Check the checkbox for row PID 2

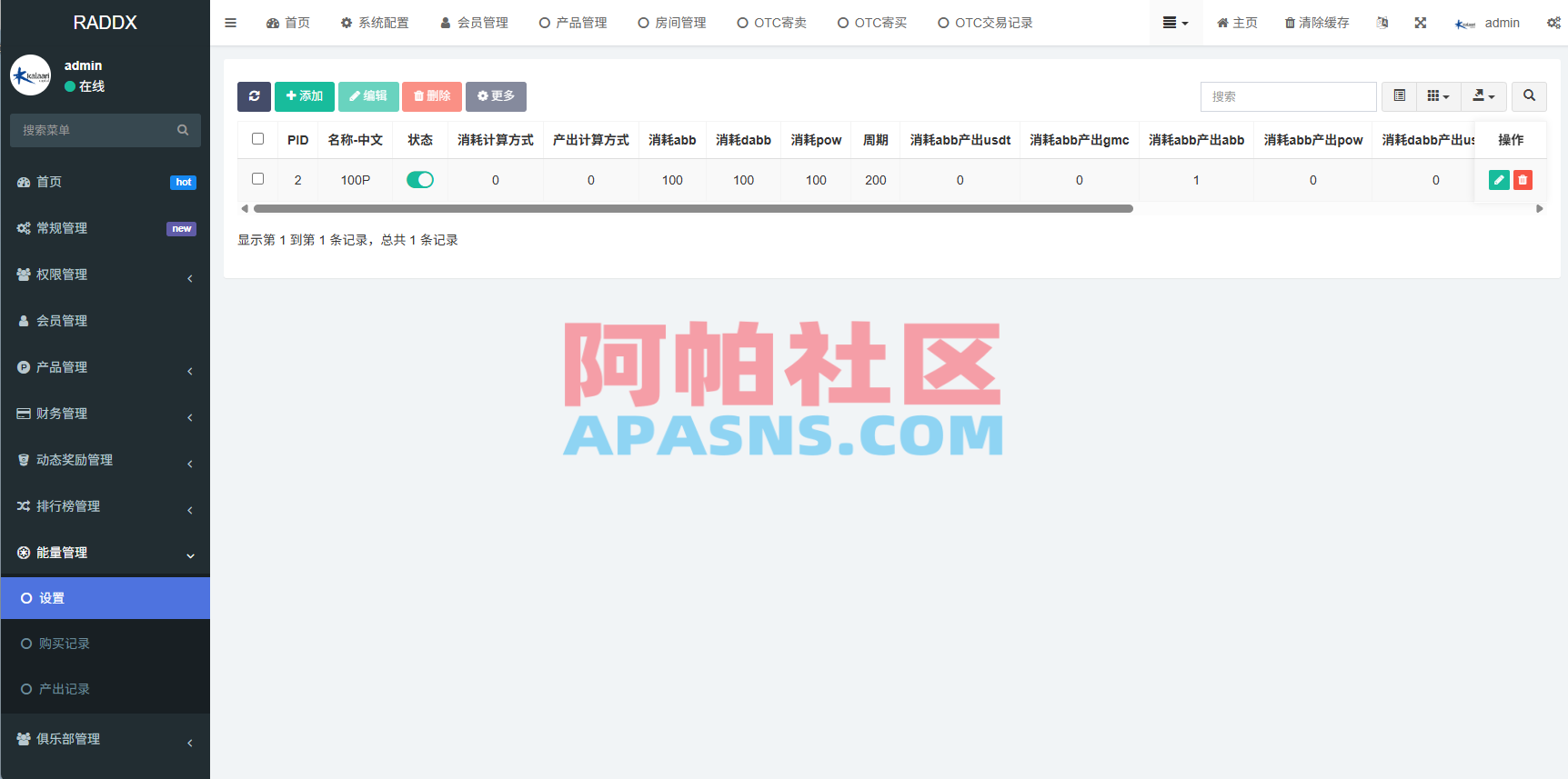(258, 179)
